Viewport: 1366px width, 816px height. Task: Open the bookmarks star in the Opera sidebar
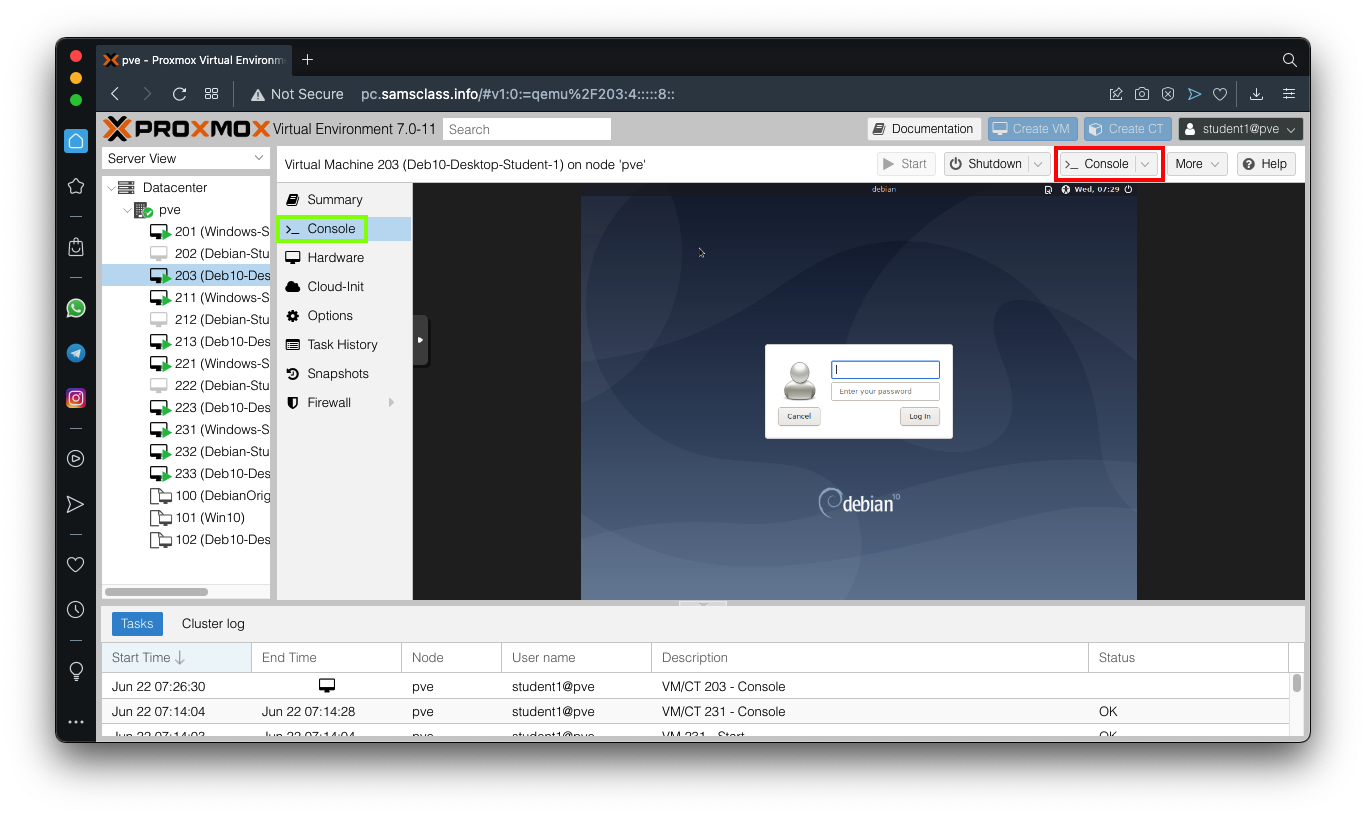point(75,186)
